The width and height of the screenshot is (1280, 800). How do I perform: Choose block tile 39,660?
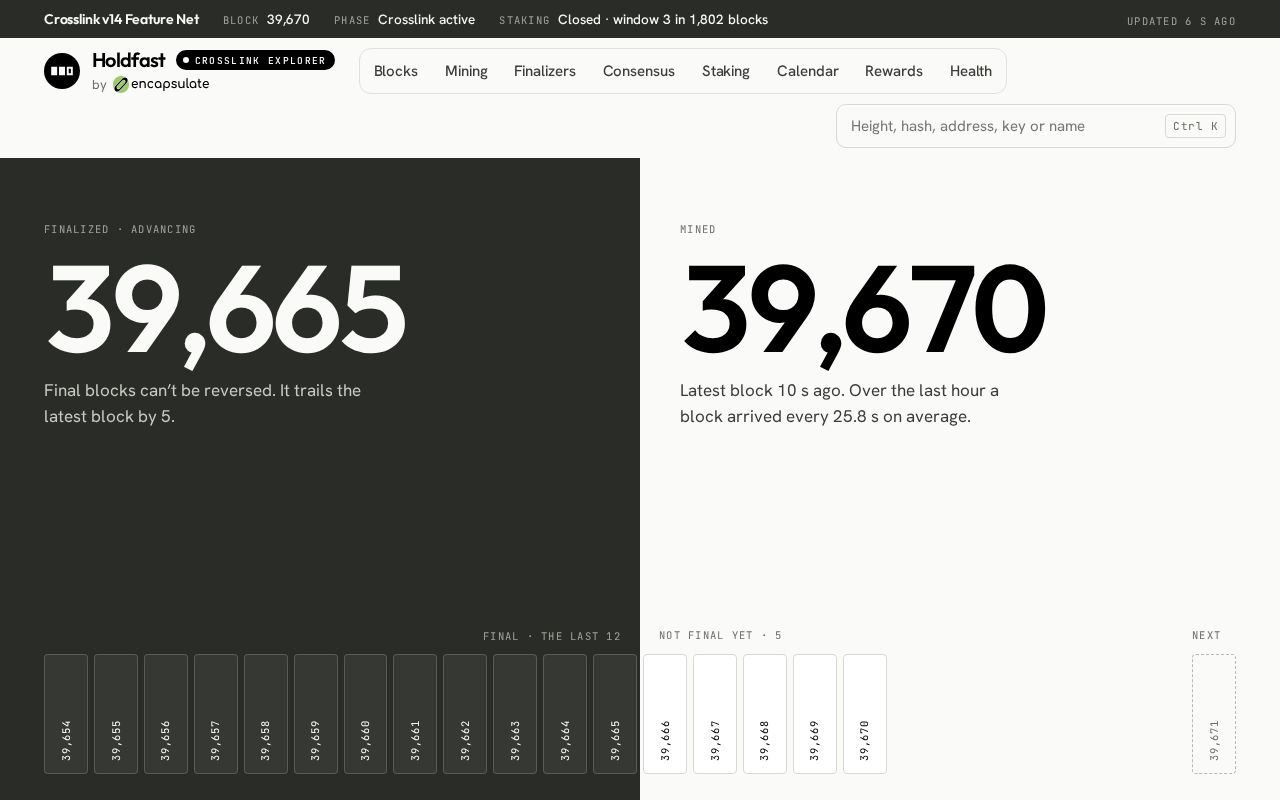[366, 714]
